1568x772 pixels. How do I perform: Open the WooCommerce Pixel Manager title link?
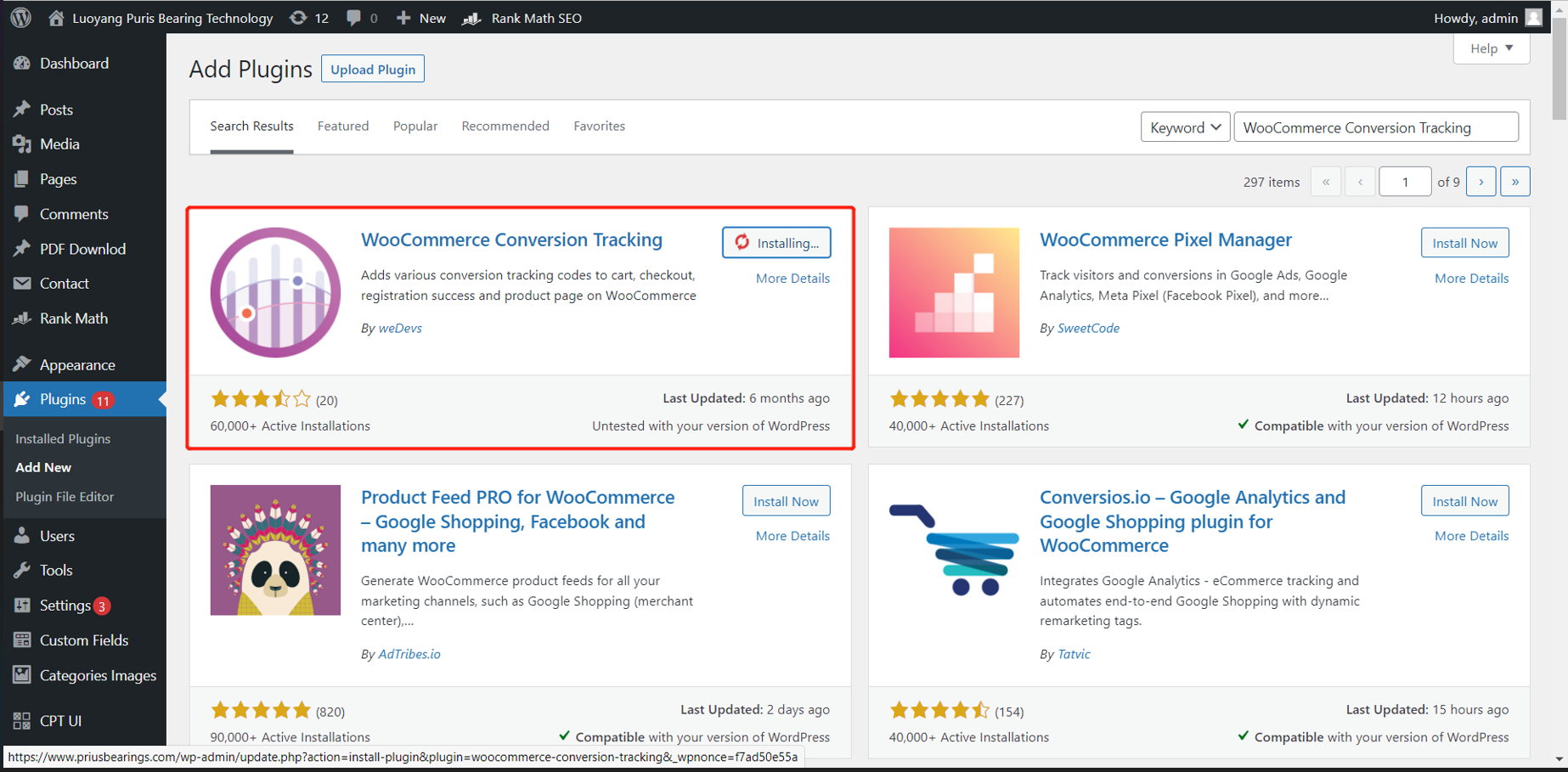[x=1165, y=239]
